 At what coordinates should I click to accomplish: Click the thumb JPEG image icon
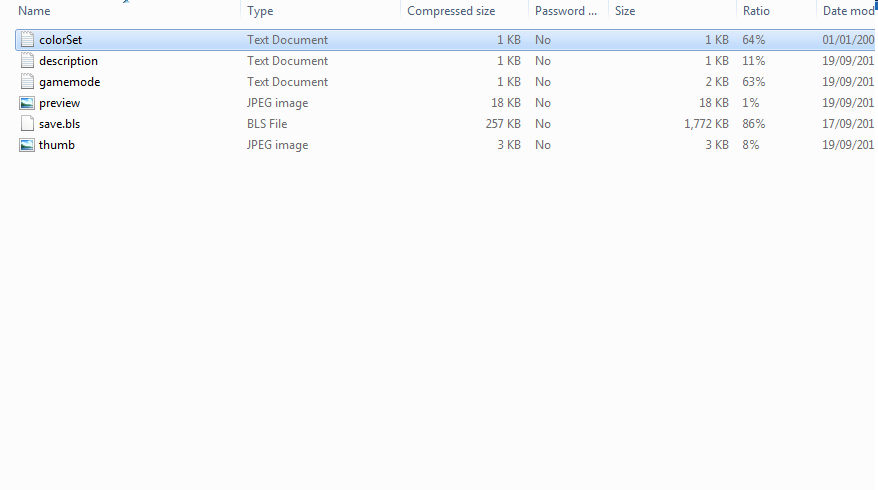tap(27, 145)
